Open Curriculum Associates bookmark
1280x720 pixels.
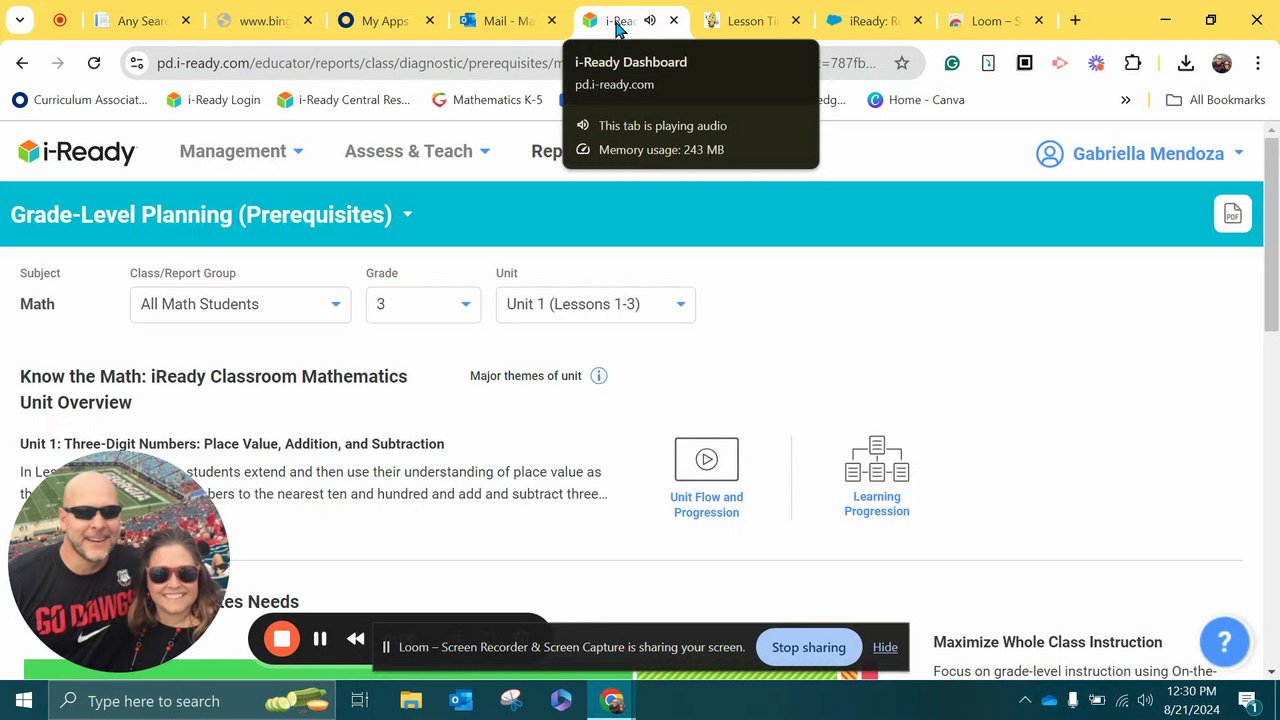[80, 100]
